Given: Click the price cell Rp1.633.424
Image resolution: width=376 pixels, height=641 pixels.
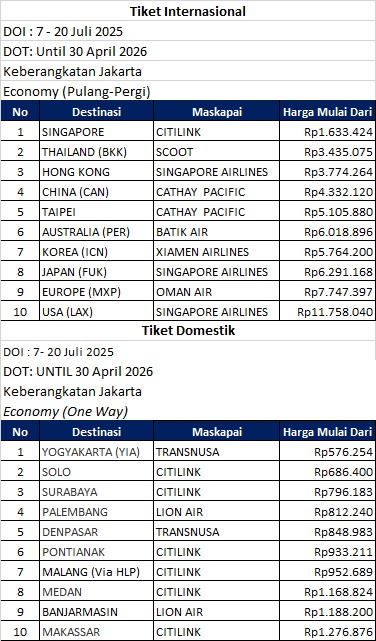Looking at the screenshot, I should pyautogui.click(x=328, y=132).
